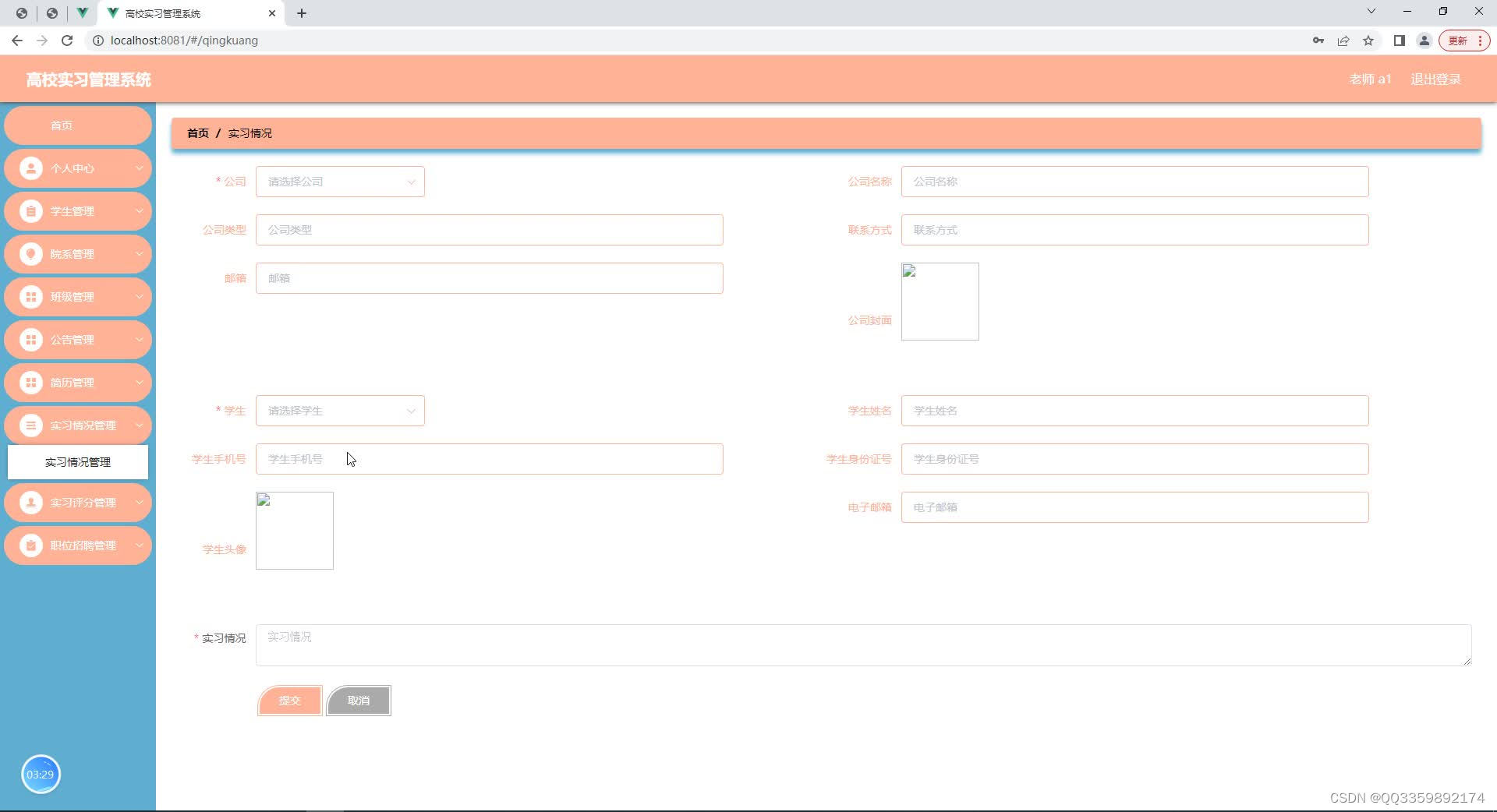Open the 职位招聘管理 sidebar menu
Screen dimensions: 1497x812
tap(78, 545)
